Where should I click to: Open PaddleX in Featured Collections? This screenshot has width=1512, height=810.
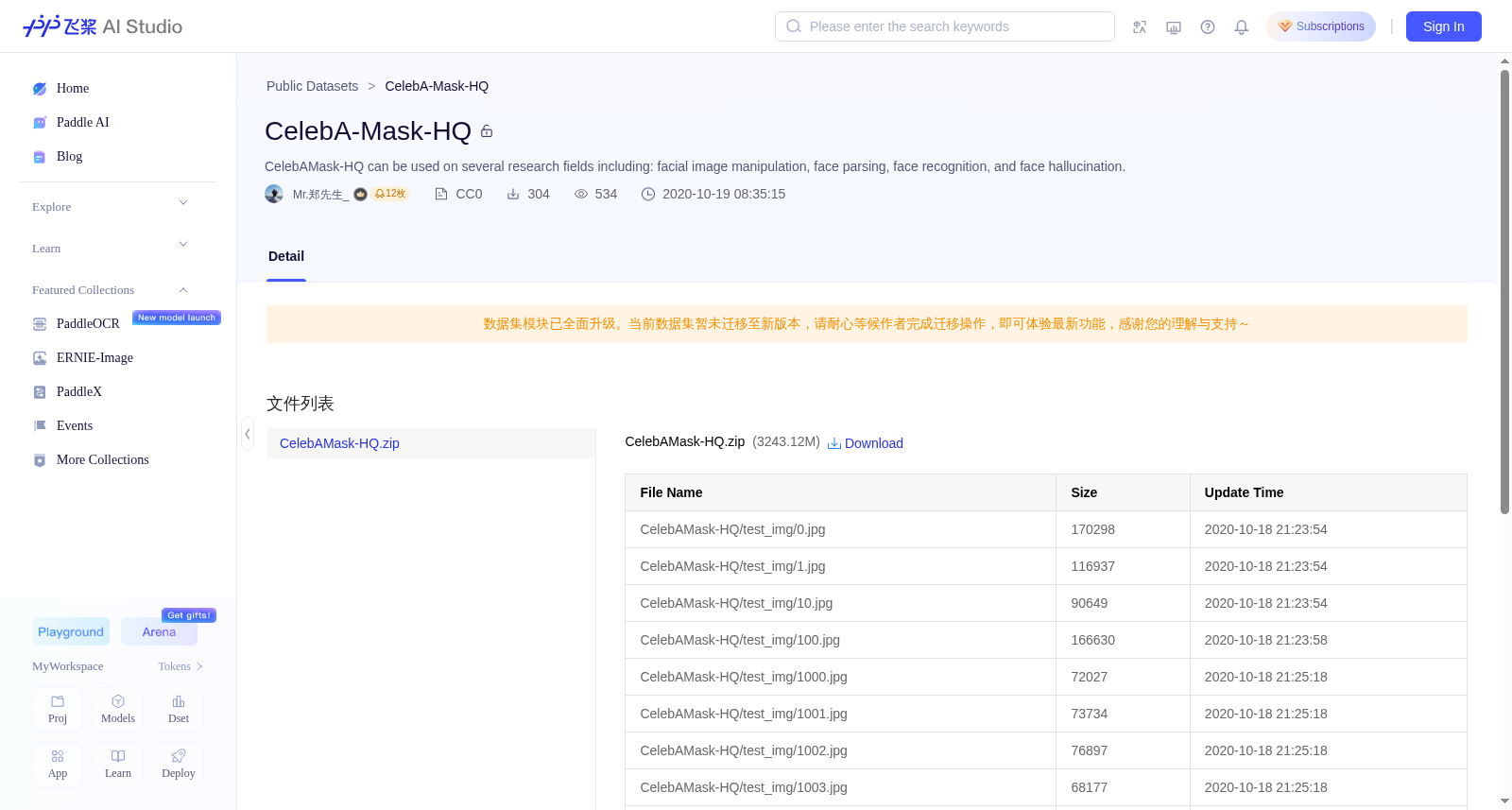click(x=79, y=392)
